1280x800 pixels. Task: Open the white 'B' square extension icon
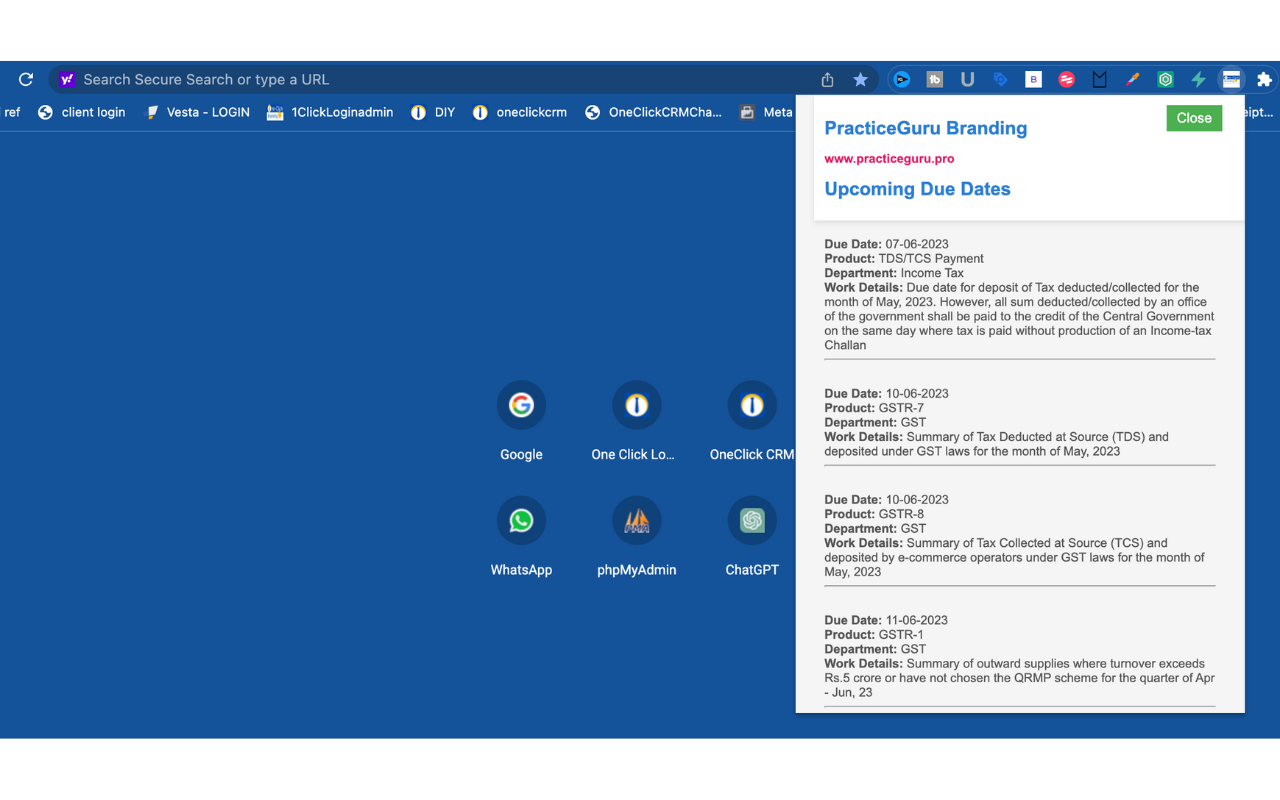[1034, 79]
